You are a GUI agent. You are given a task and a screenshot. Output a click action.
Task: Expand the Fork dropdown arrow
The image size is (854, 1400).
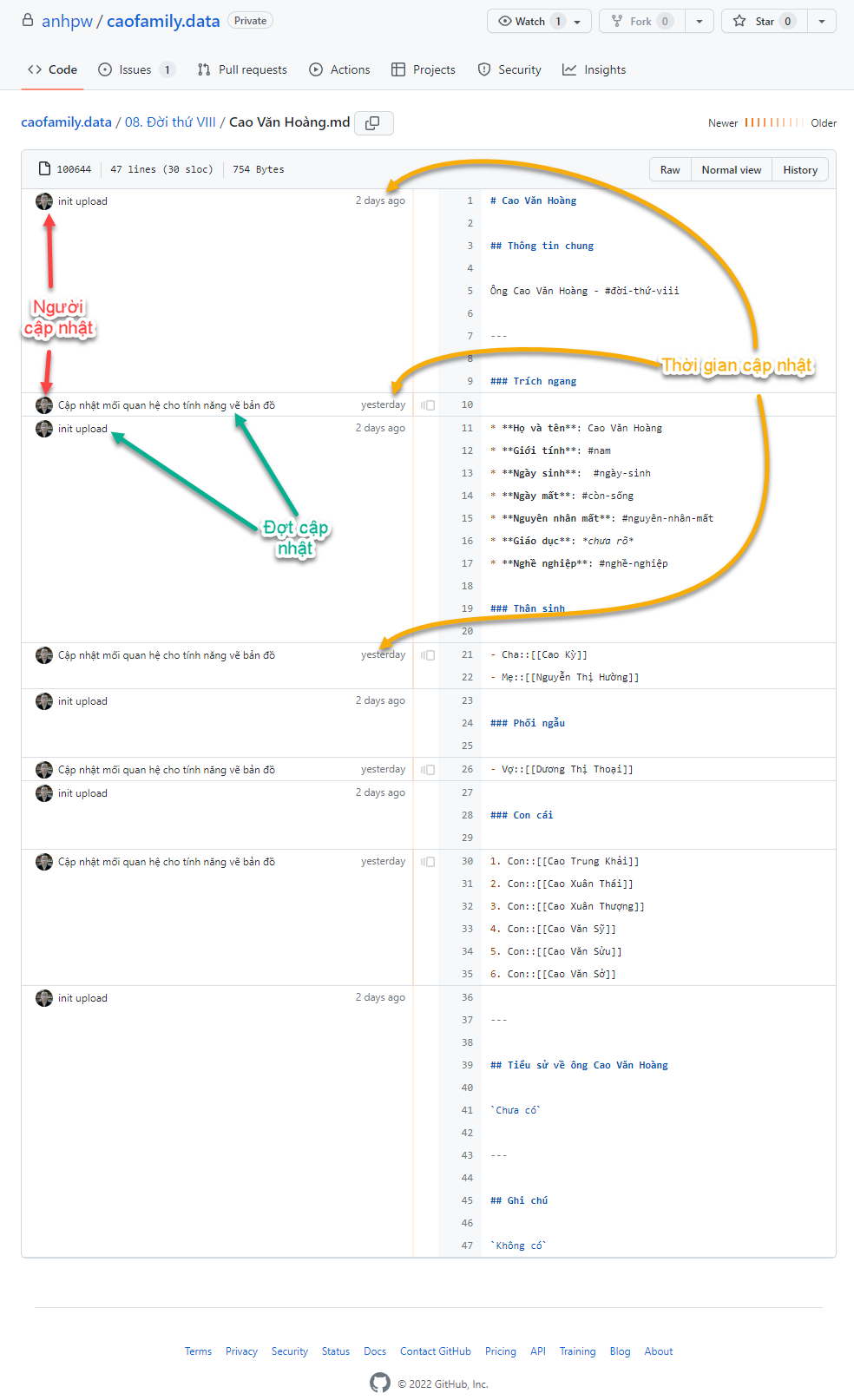700,21
